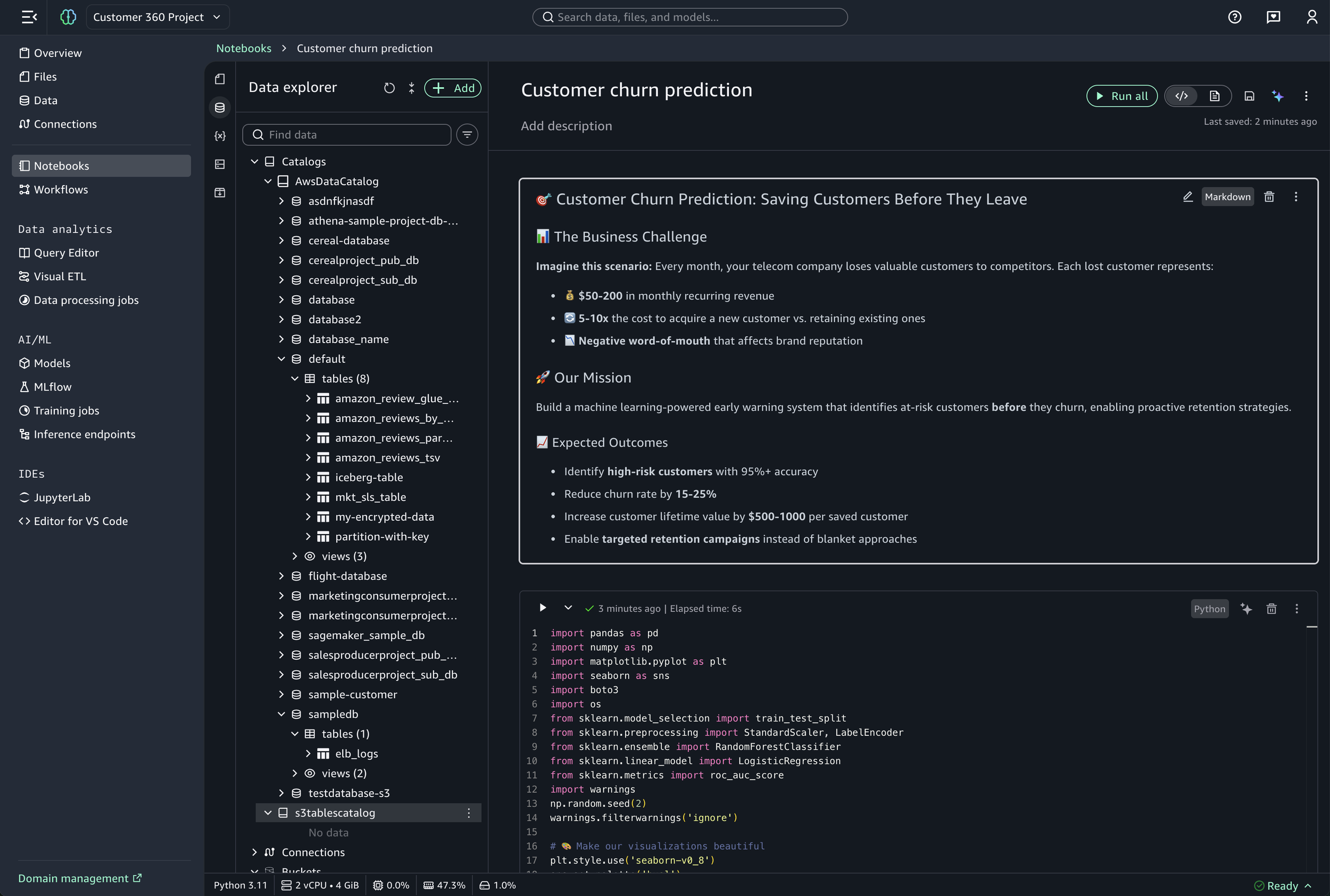Image resolution: width=1330 pixels, height=896 pixels.
Task: Save the notebook using the save icon
Action: (x=1249, y=96)
